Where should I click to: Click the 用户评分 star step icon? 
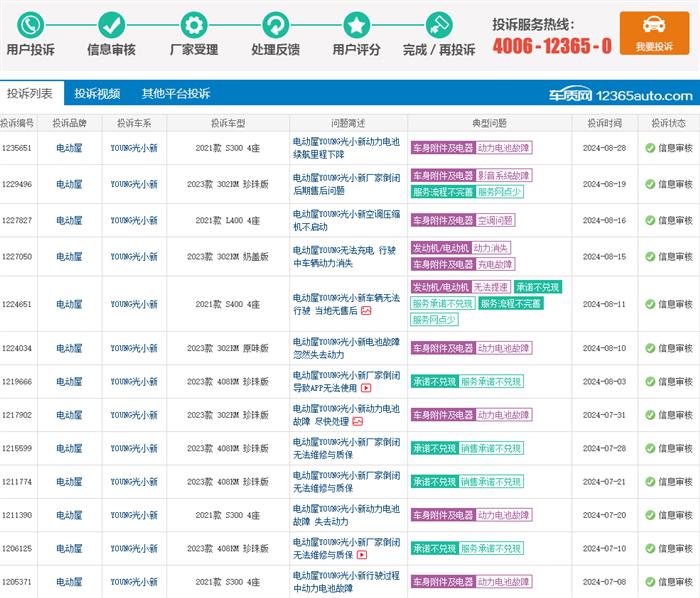pyautogui.click(x=357, y=25)
